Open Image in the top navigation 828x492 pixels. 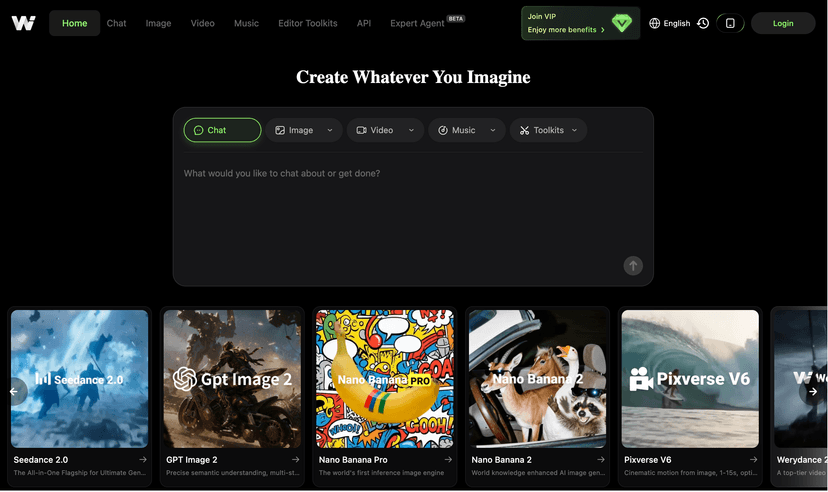158,23
